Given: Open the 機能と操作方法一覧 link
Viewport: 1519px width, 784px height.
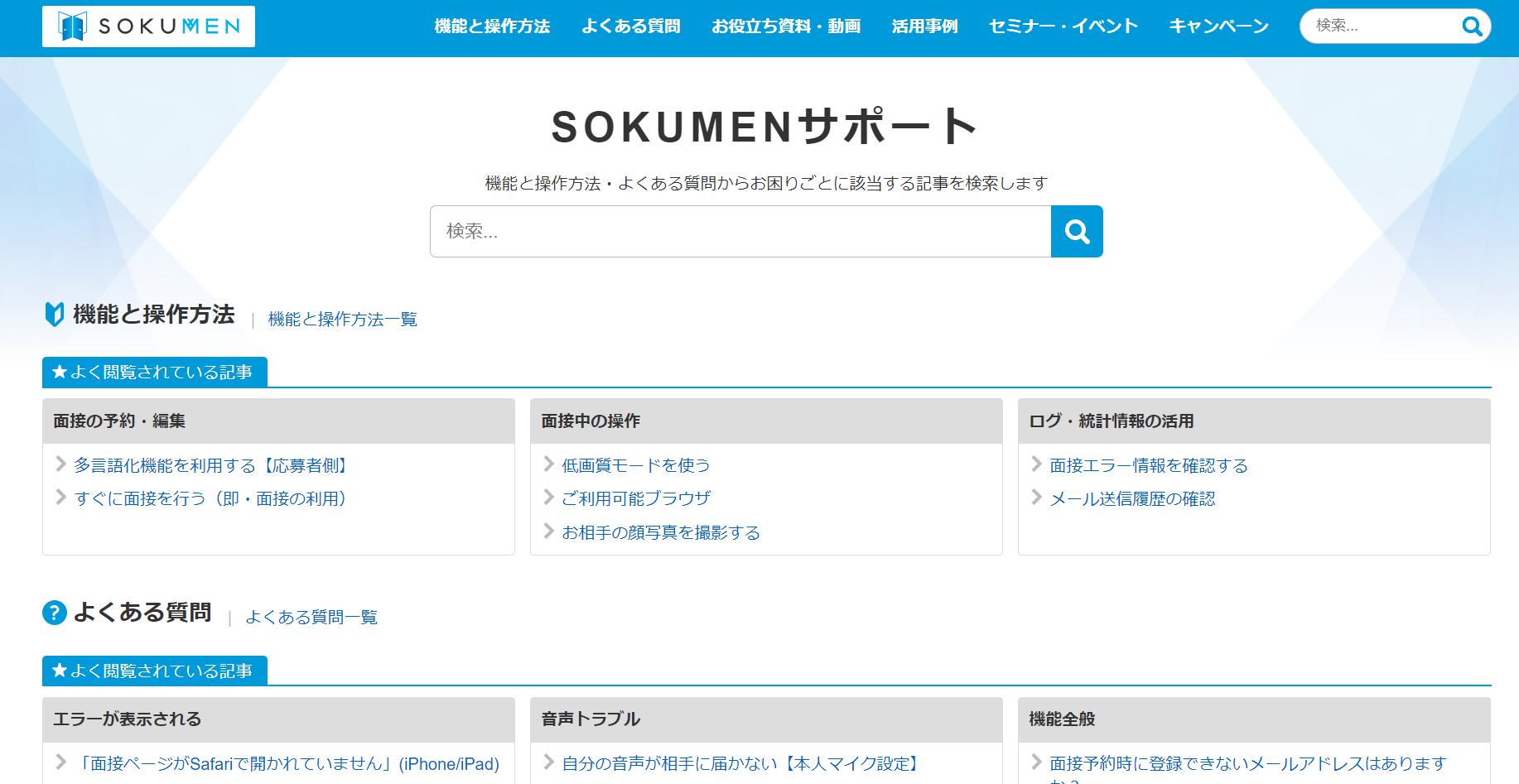Looking at the screenshot, I should [343, 320].
